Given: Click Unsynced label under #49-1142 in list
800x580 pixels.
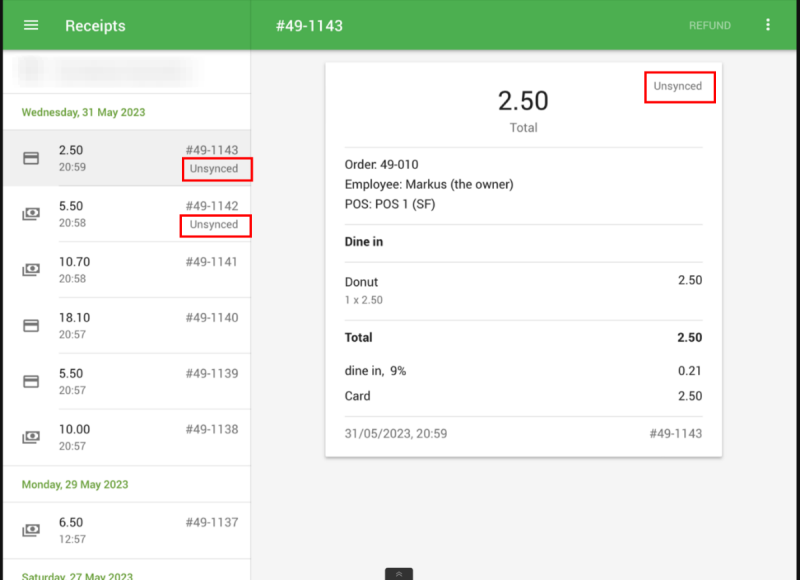Looking at the screenshot, I should 215,225.
